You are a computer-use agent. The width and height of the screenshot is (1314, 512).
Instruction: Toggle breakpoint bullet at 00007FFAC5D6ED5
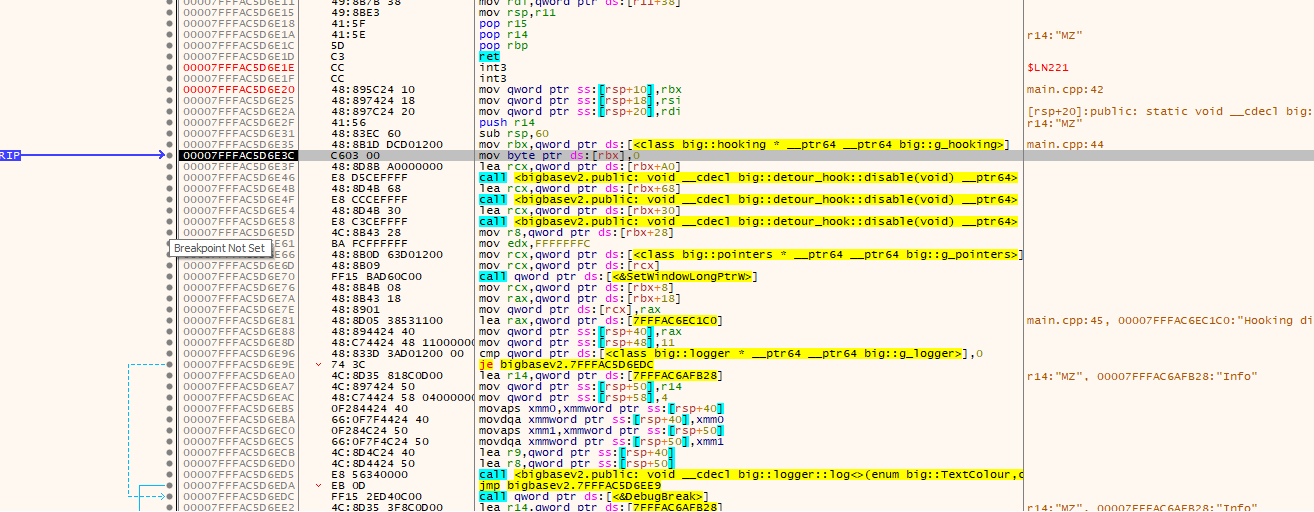click(170, 475)
